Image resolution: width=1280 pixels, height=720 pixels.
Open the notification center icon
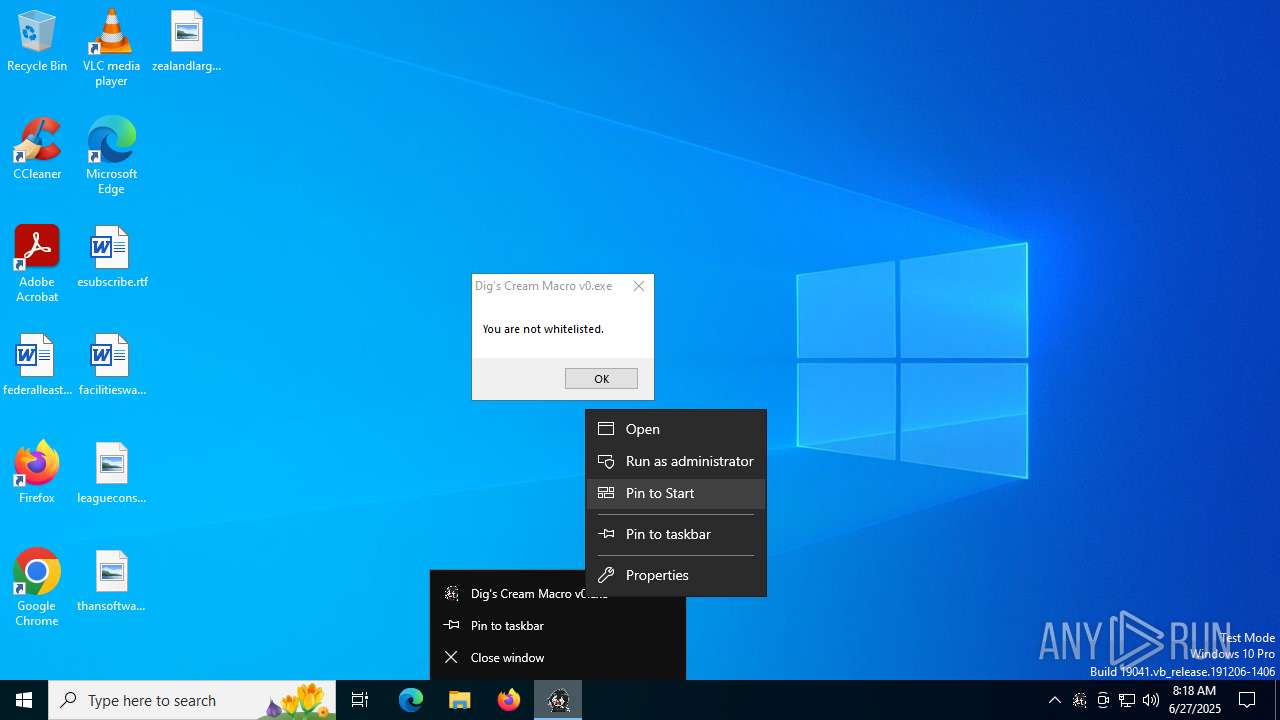[1247, 700]
